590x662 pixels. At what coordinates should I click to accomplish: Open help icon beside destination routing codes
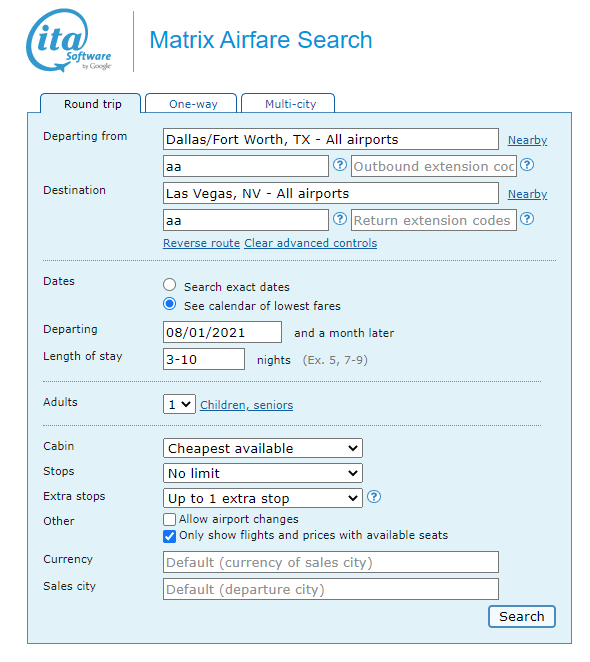[x=340, y=219]
